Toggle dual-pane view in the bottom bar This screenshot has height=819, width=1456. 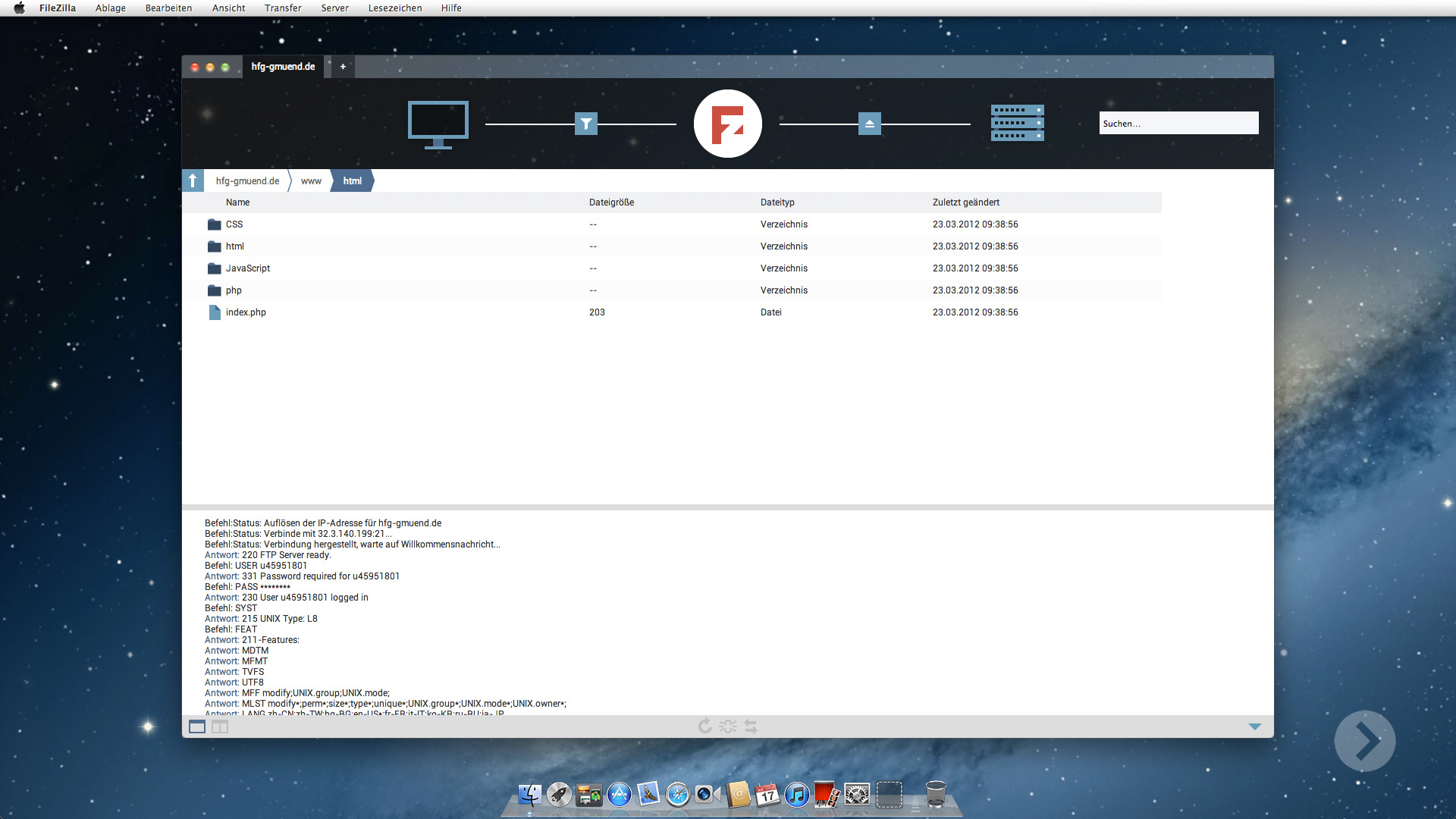pos(220,726)
